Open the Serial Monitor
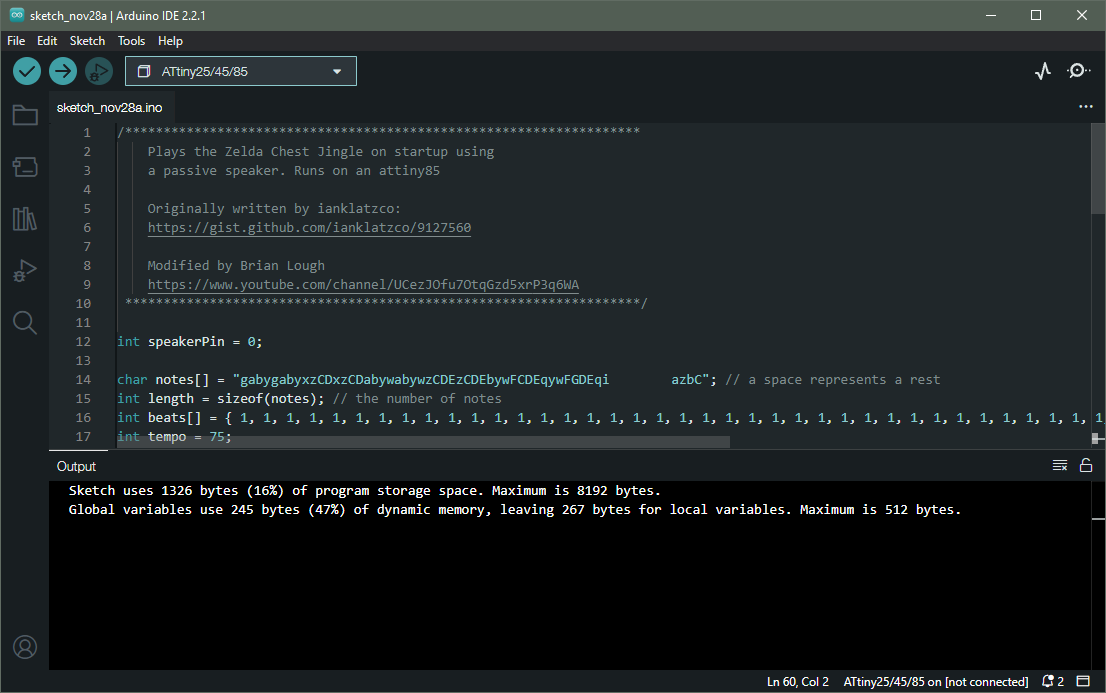Viewport: 1106px width, 693px height. [1078, 71]
